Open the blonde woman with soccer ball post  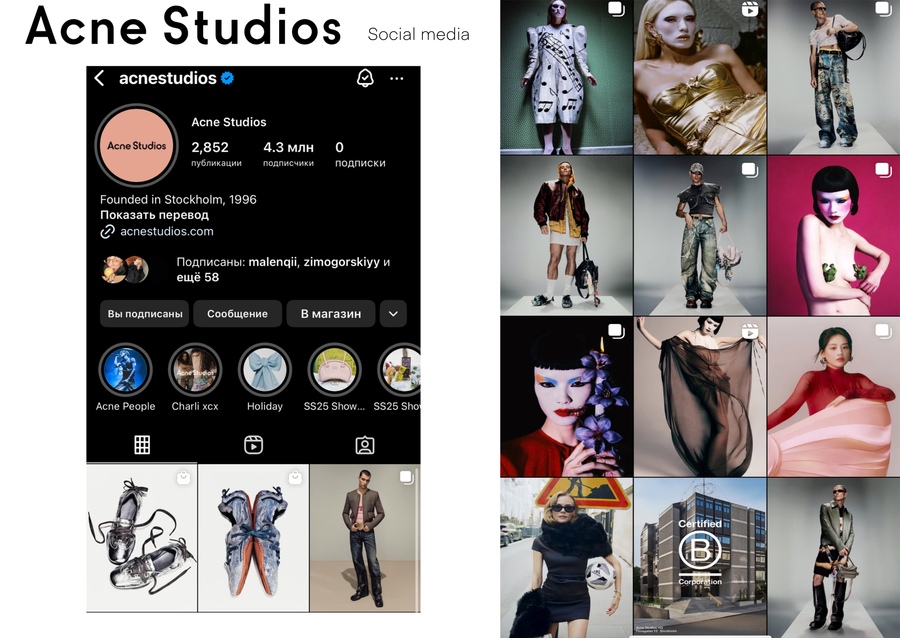click(566, 558)
